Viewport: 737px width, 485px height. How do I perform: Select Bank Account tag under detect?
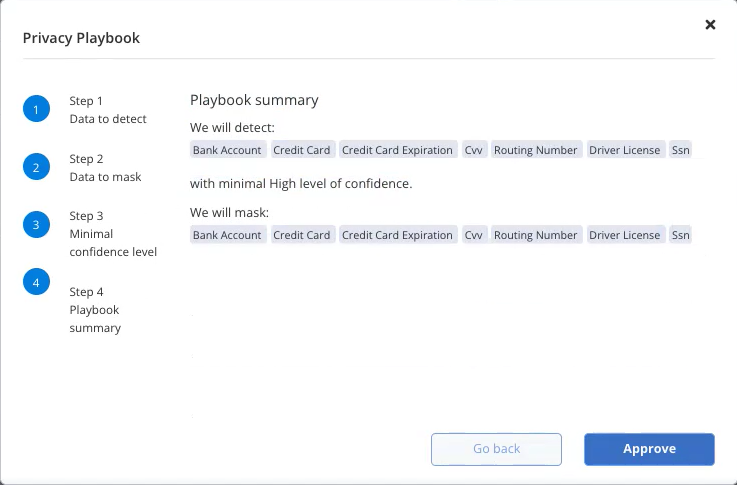[228, 150]
